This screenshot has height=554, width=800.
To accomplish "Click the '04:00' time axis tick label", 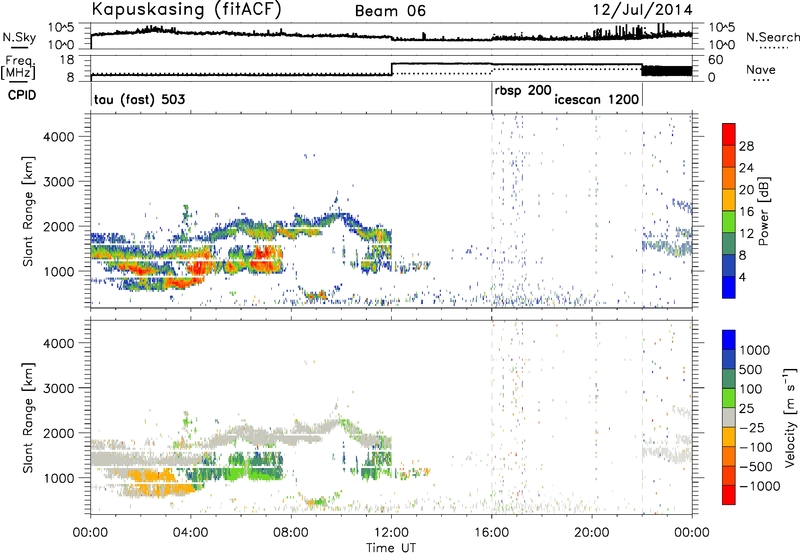I will (x=190, y=533).
